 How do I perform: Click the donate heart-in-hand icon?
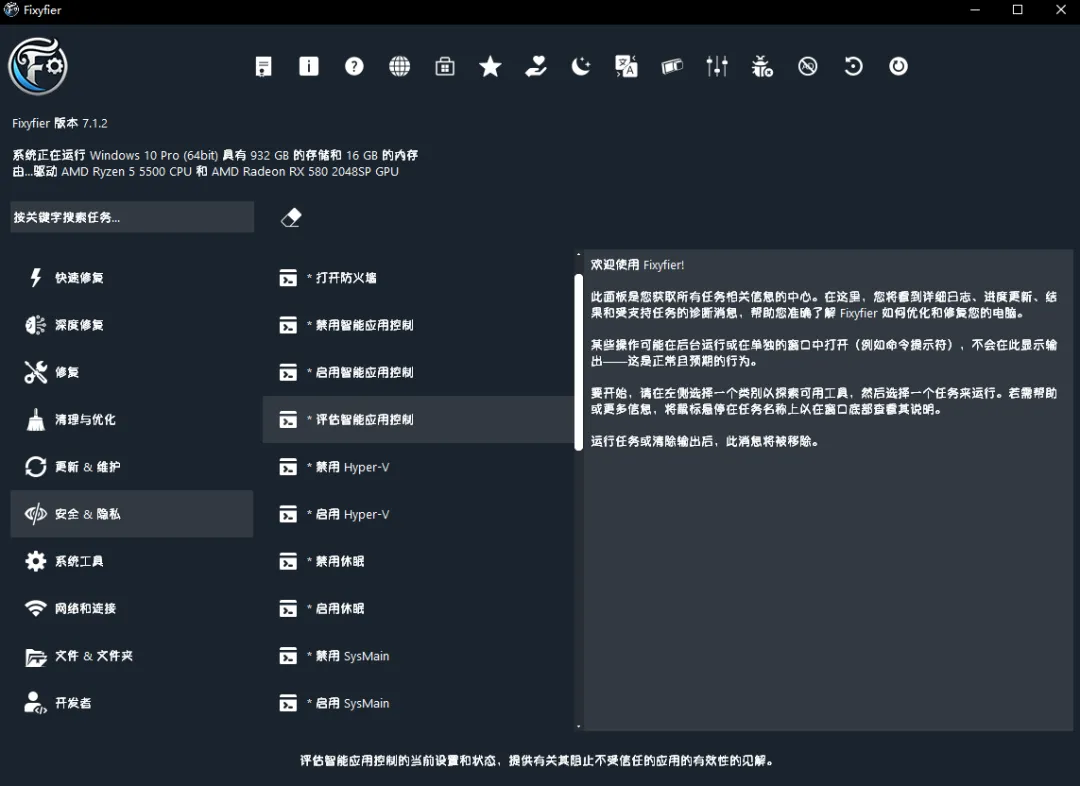click(x=536, y=66)
